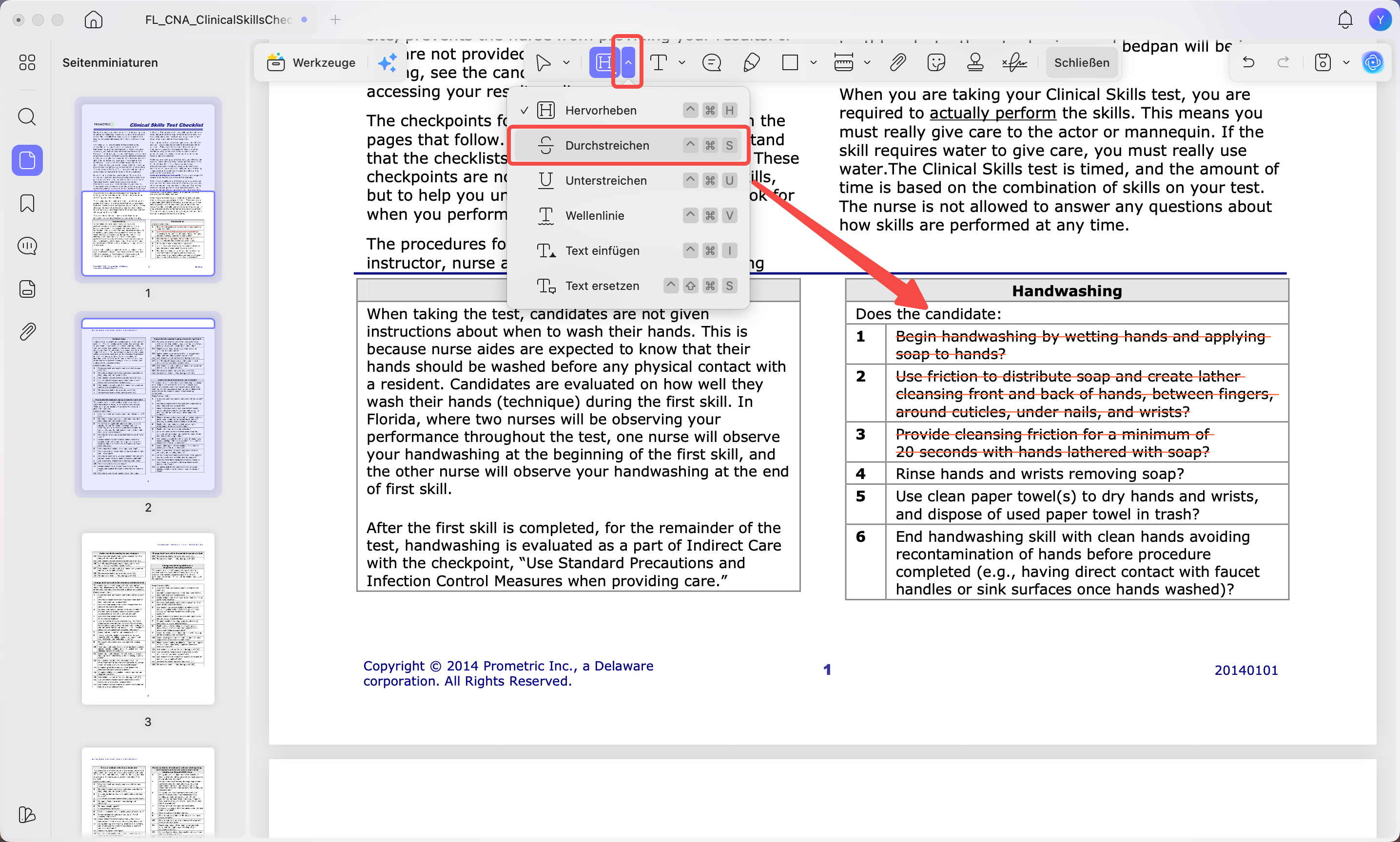Select the pencil drawing tool
The width and height of the screenshot is (1400, 842).
751,62
